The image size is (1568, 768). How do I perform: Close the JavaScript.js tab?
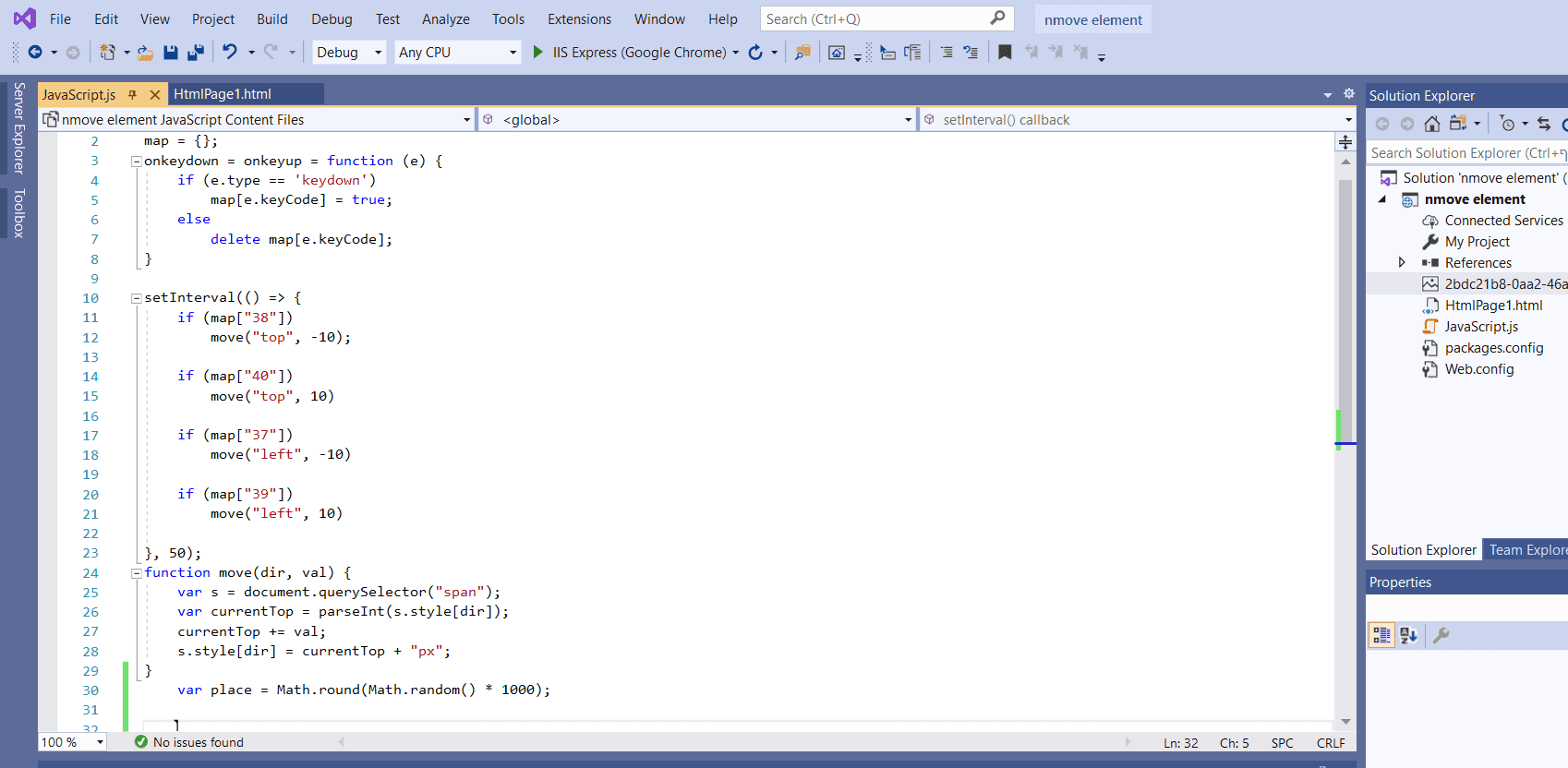[155, 94]
